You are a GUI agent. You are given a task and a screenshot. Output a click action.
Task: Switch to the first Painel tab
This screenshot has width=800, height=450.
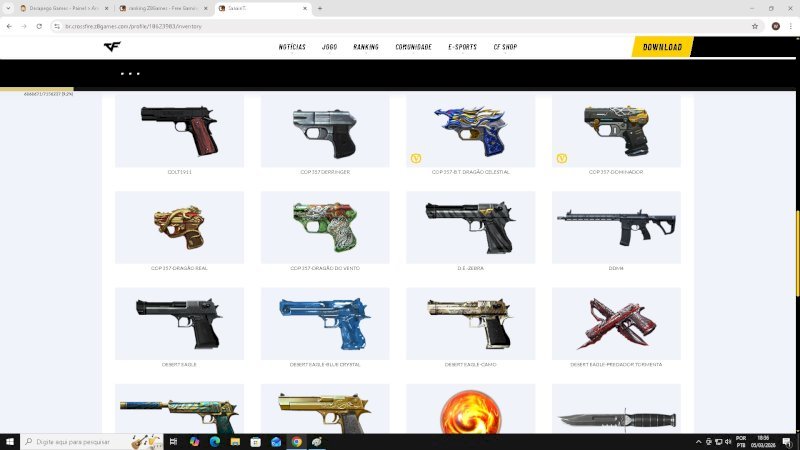click(x=64, y=8)
